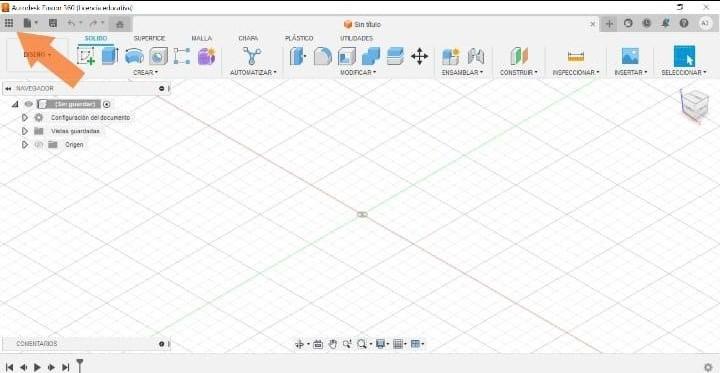Open the Help question mark icon
This screenshot has height=373, width=720.
(x=684, y=23)
